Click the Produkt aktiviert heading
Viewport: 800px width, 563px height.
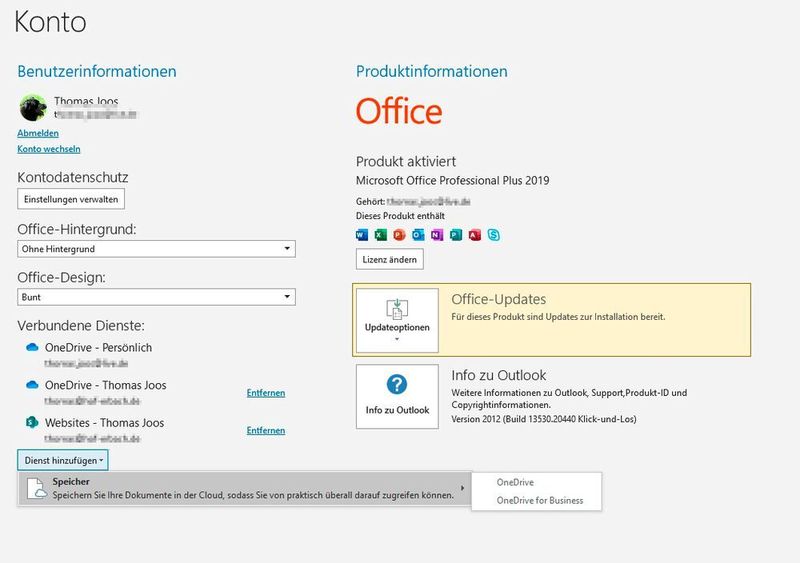(406, 162)
